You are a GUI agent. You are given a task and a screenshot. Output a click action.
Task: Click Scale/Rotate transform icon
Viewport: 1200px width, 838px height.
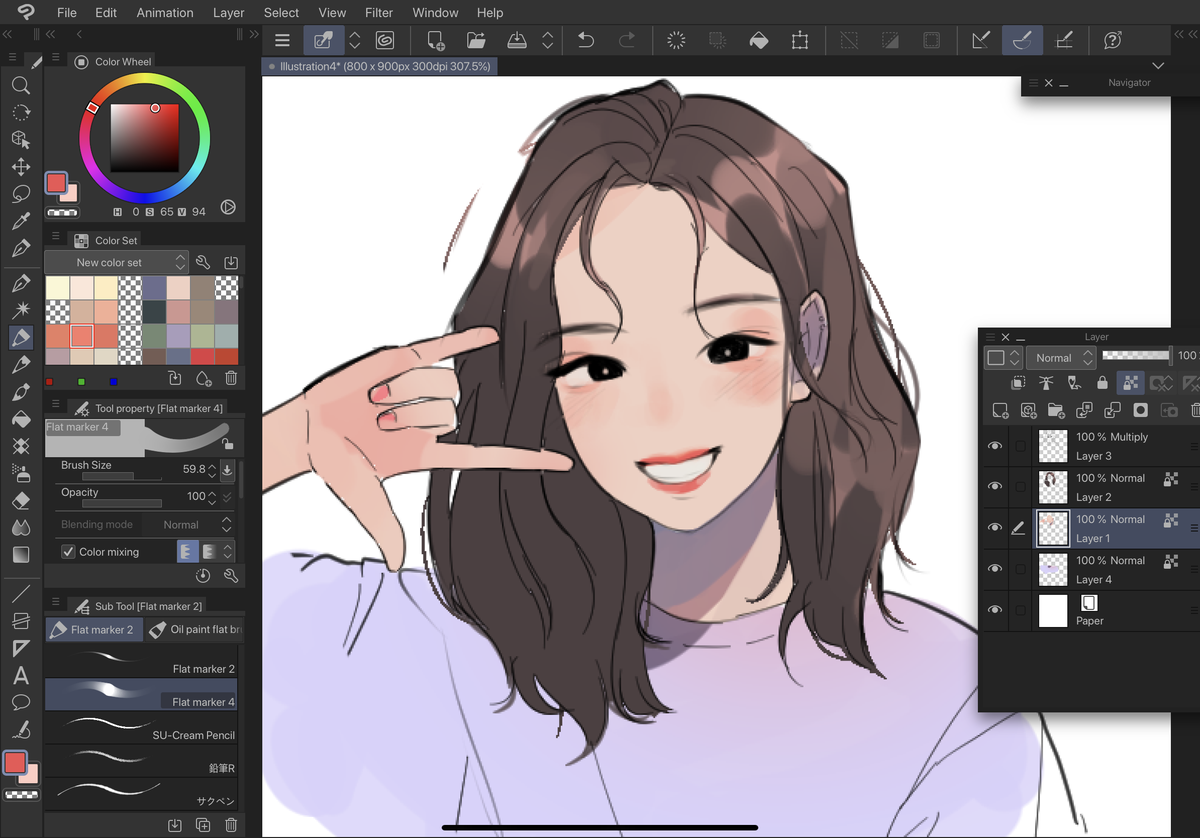(800, 41)
